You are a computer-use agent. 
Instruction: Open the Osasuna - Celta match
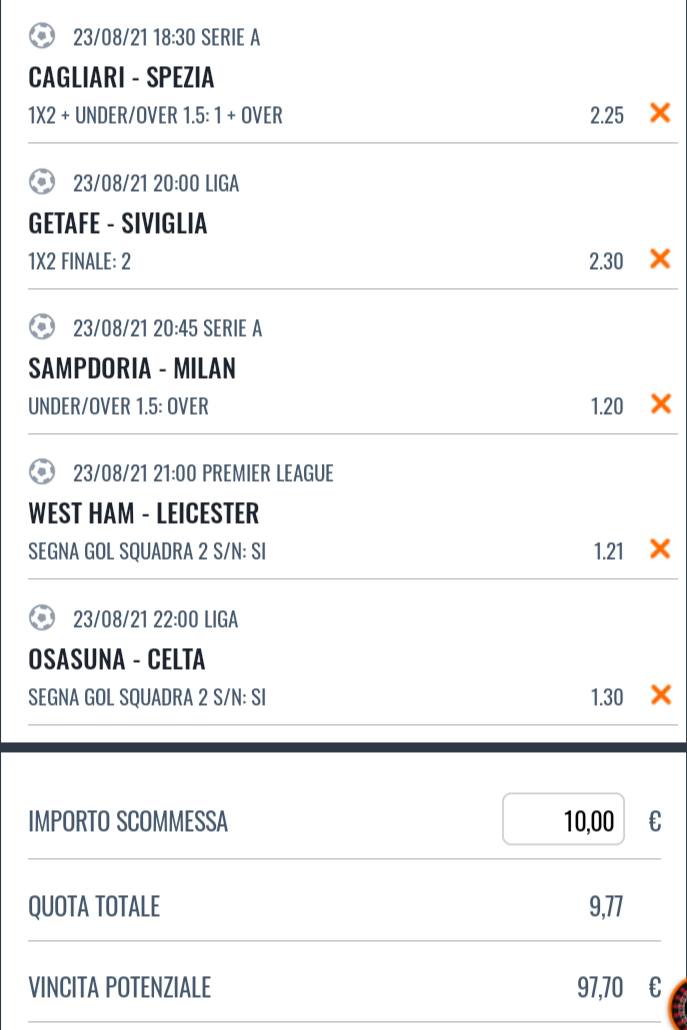pyautogui.click(x=117, y=660)
